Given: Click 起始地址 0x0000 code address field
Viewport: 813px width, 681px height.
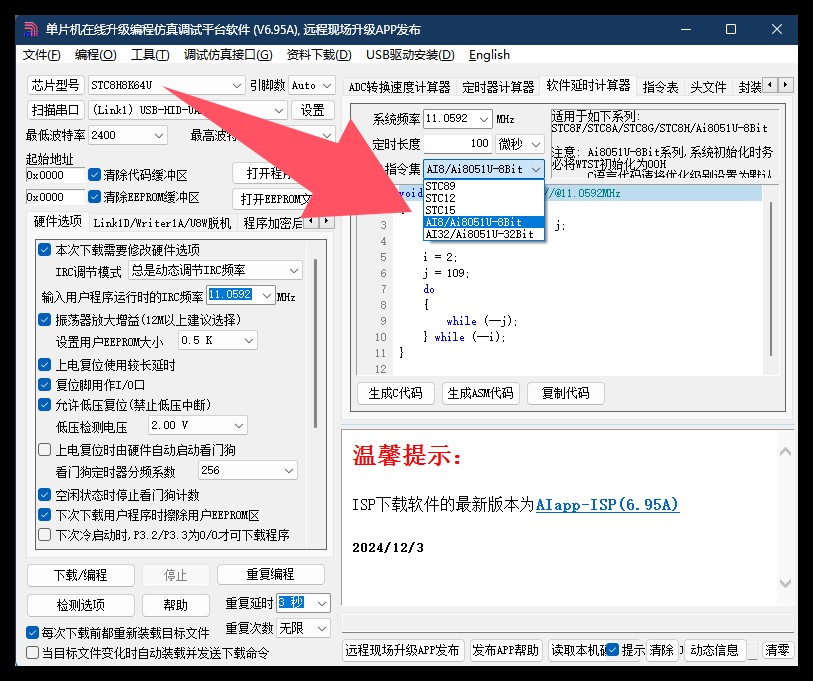Looking at the screenshot, I should 54,175.
